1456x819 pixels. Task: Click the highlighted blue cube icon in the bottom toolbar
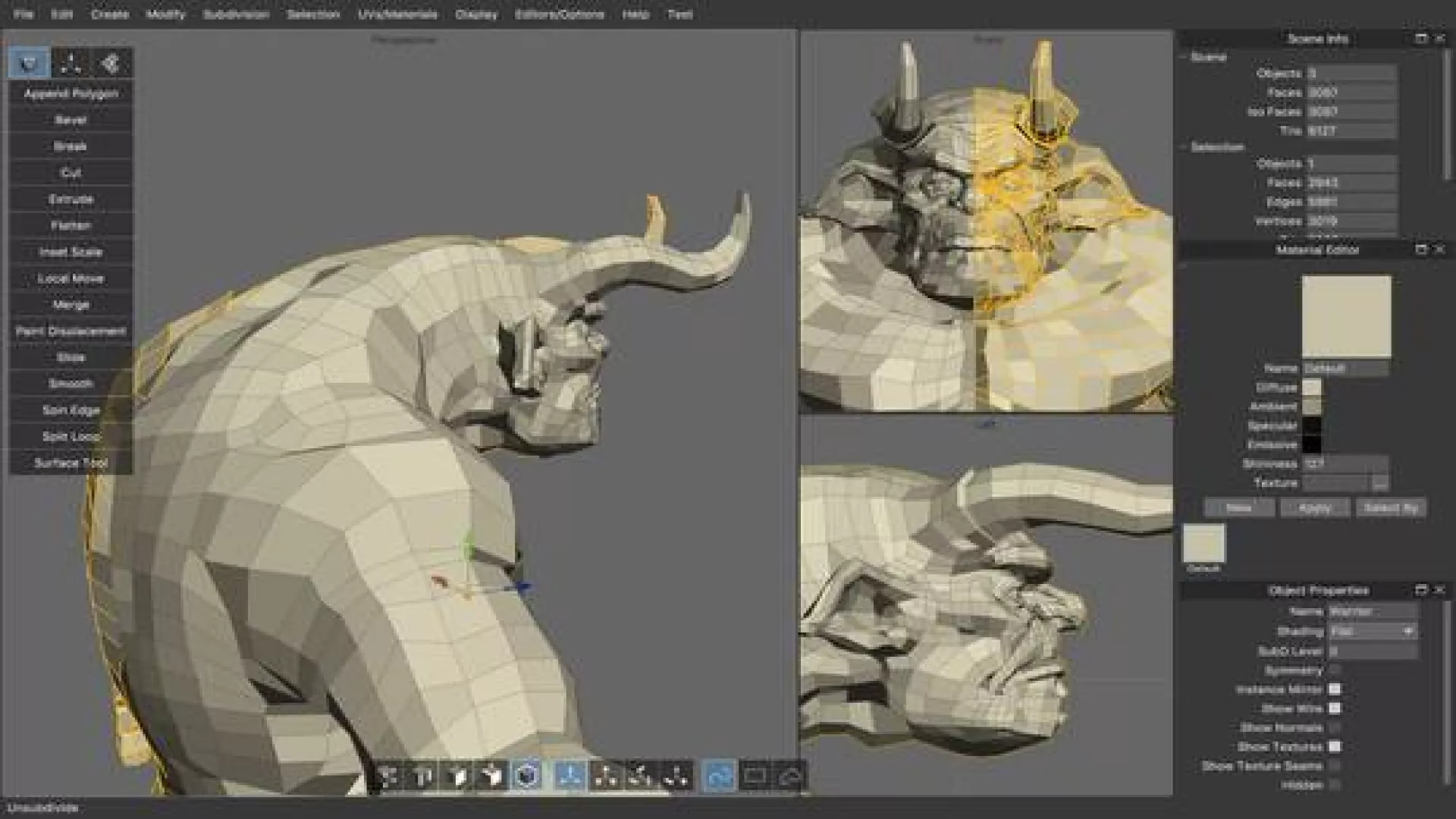[527, 776]
